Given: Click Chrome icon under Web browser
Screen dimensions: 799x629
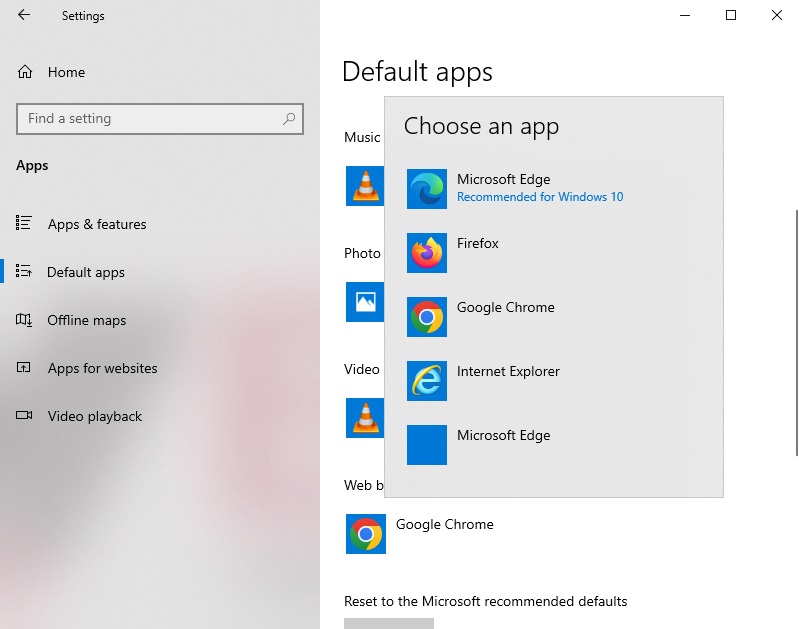Looking at the screenshot, I should 366,534.
